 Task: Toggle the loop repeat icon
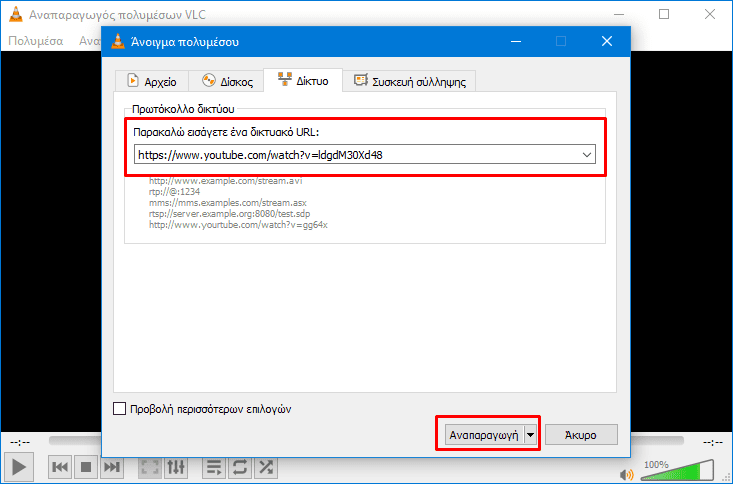click(240, 467)
